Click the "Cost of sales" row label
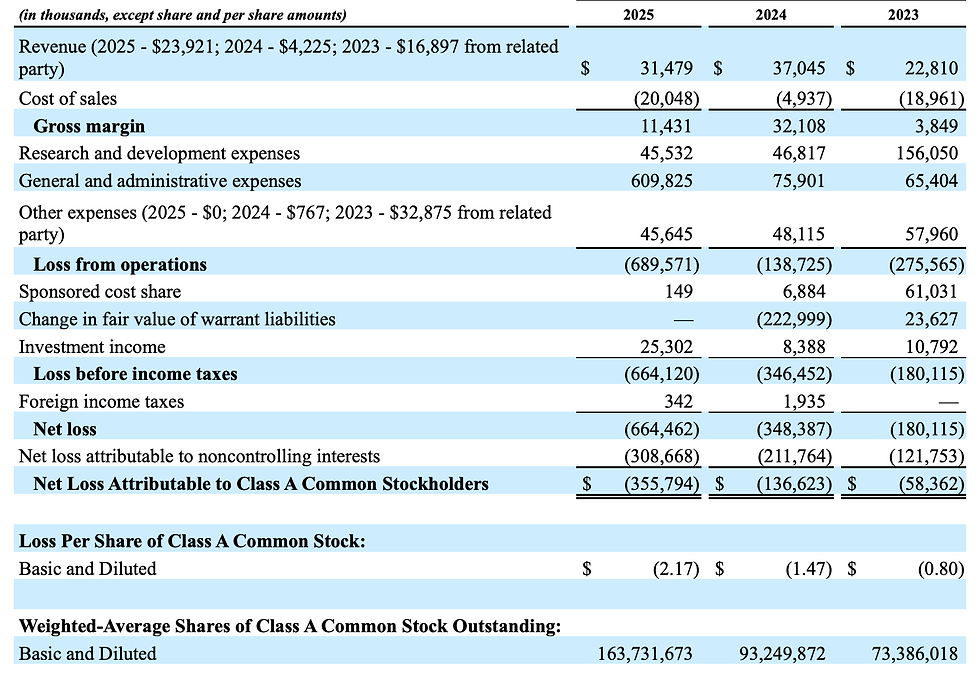 [68, 99]
